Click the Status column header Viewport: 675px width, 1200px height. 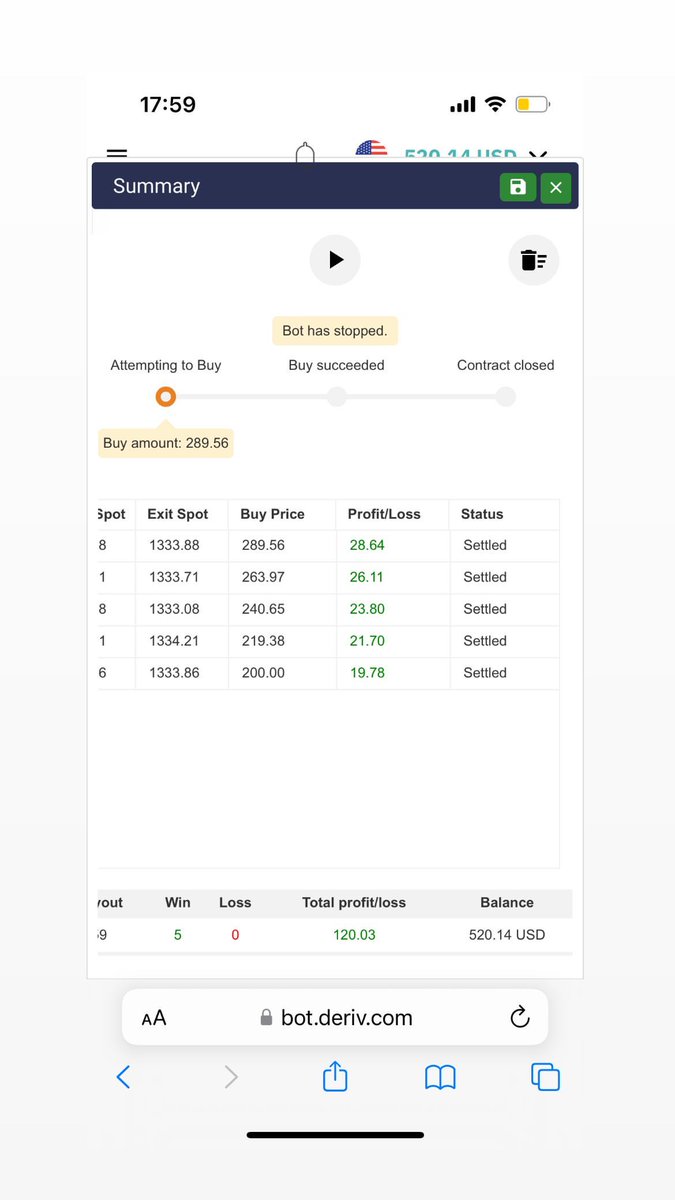(x=482, y=514)
